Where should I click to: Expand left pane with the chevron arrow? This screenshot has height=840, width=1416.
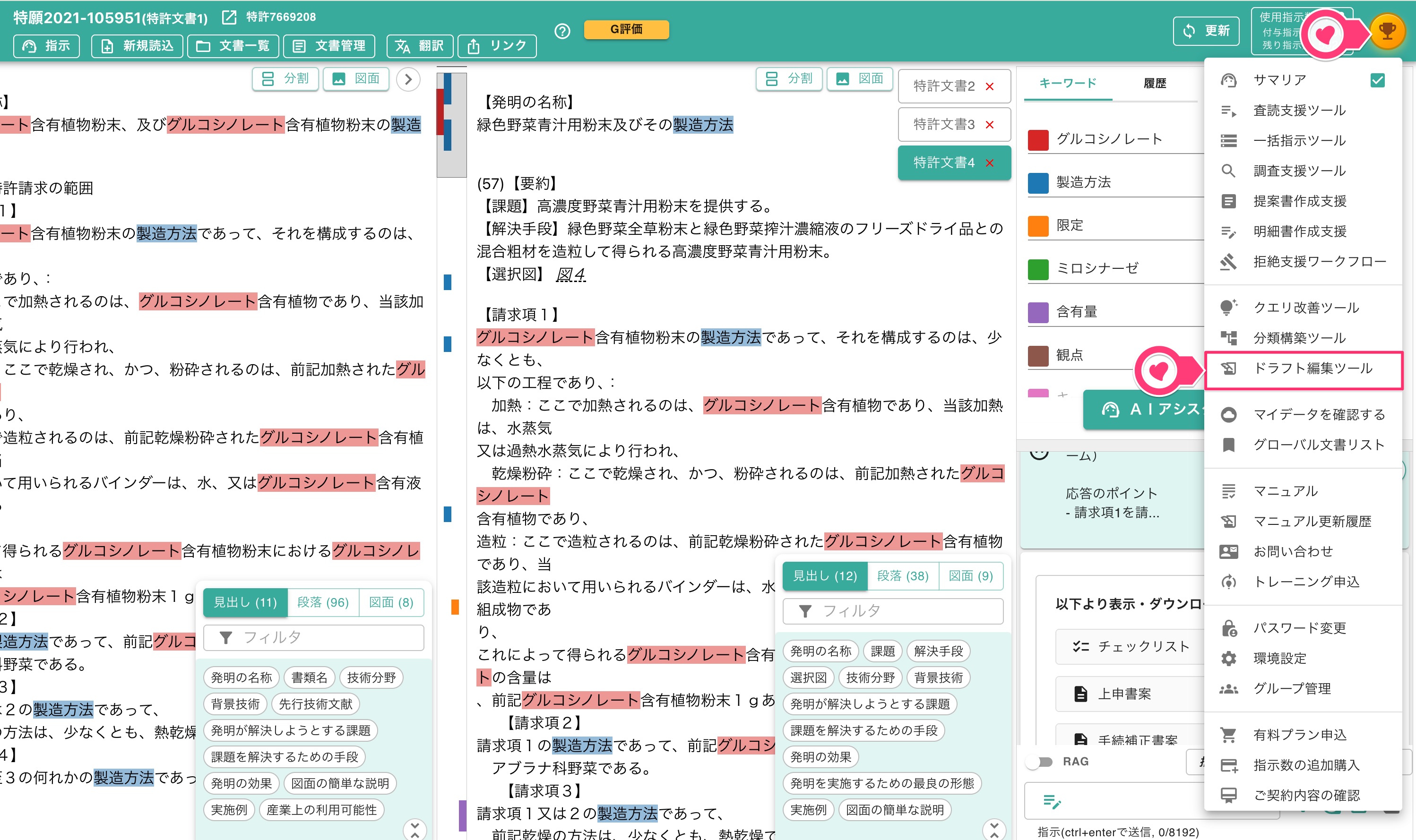coord(408,79)
